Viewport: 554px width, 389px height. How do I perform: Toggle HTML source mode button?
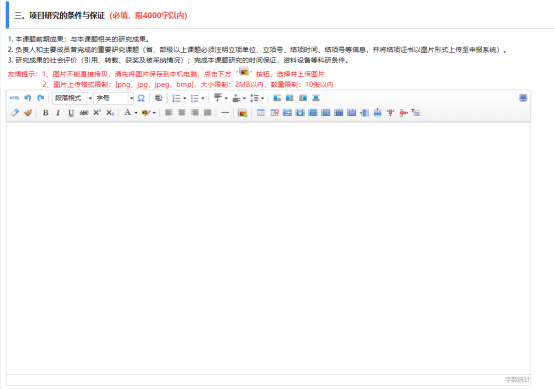coord(14,98)
